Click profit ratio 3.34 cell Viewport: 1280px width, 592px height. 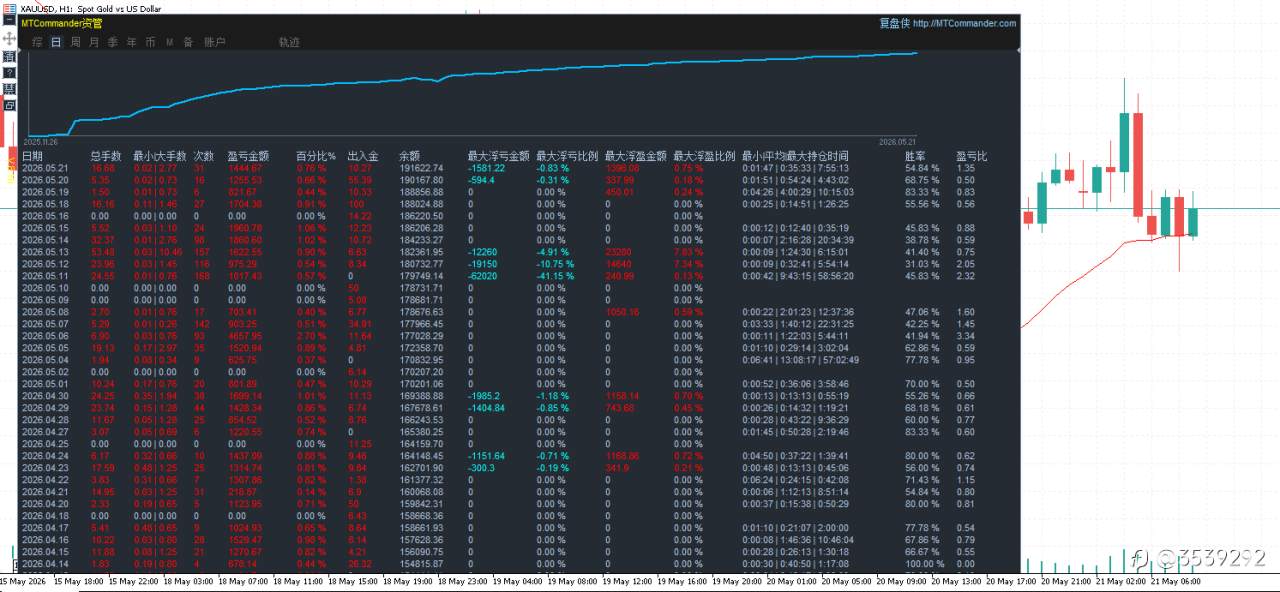pyautogui.click(x=965, y=336)
